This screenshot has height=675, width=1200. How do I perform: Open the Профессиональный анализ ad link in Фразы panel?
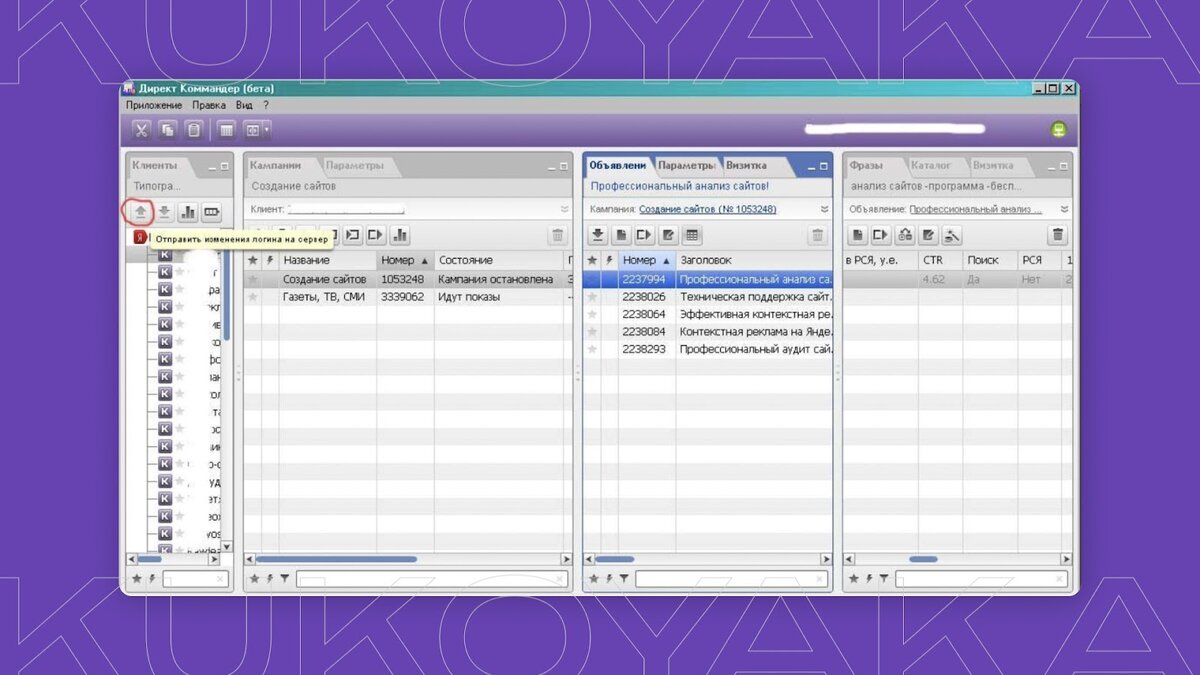[x=975, y=209]
